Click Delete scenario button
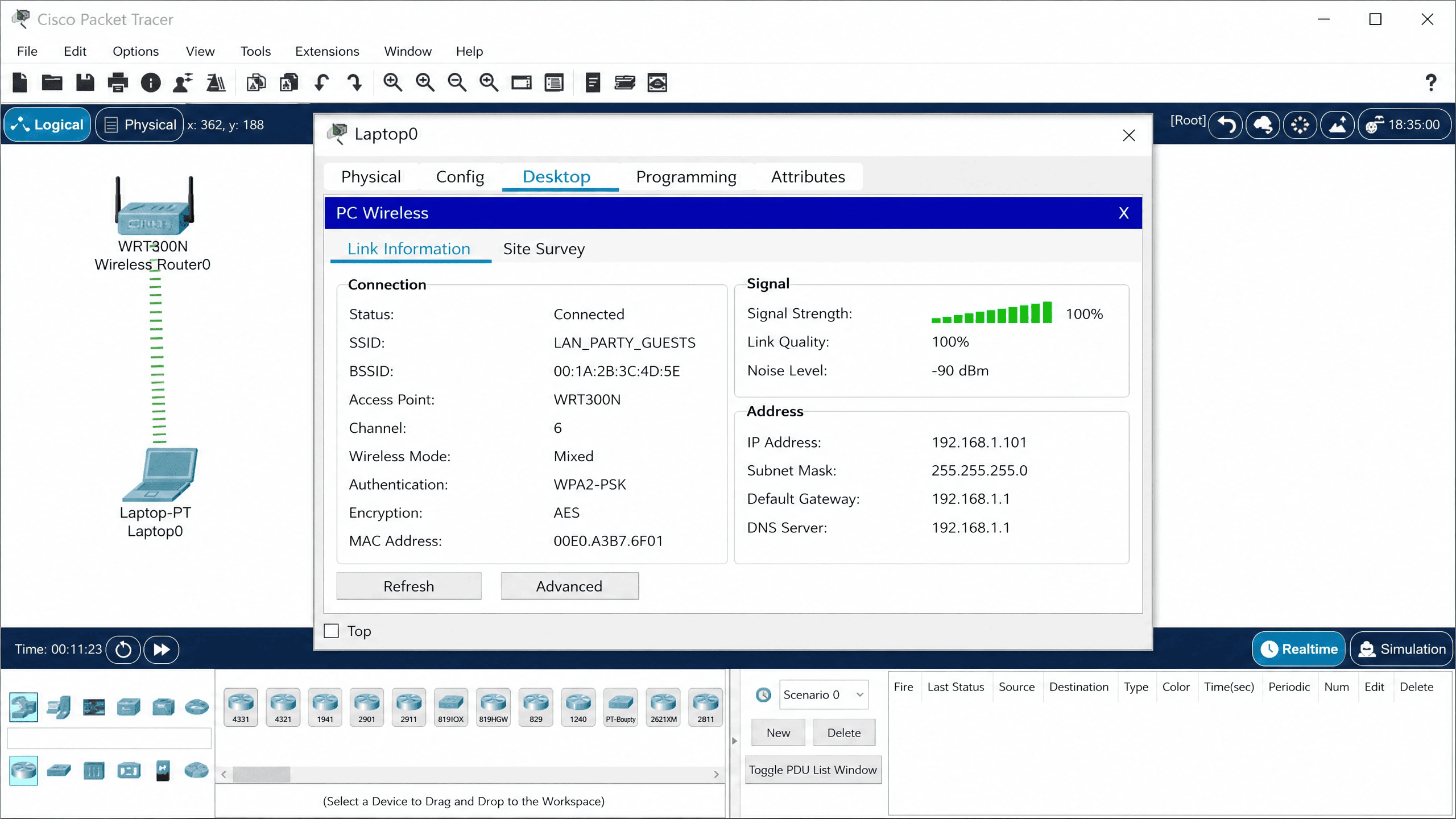The image size is (1456, 819). 843,733
